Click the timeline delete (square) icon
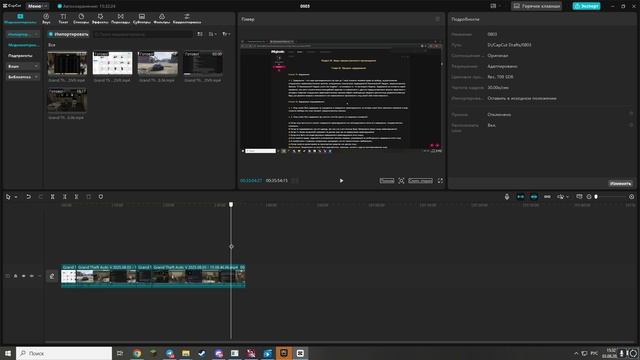640x360 pixels. coord(89,197)
